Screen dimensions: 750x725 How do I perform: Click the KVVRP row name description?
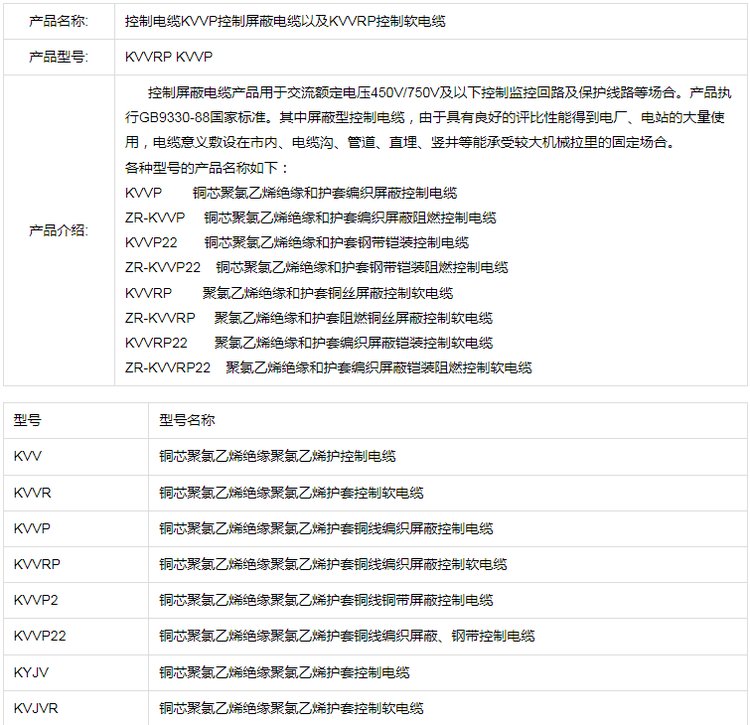click(x=333, y=564)
